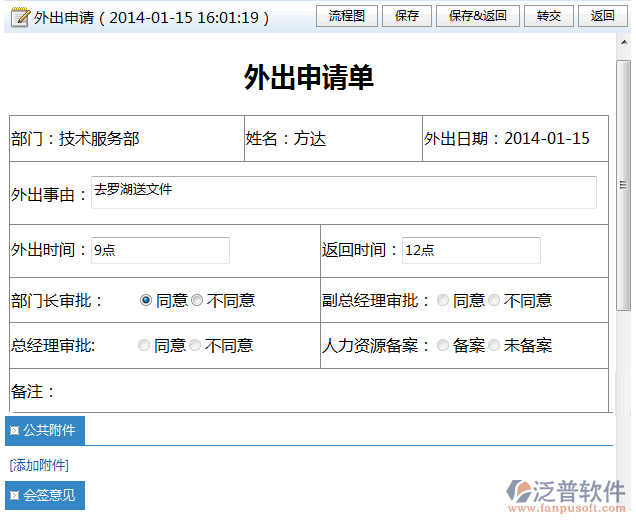This screenshot has width=636, height=524.
Task: Click the 转交 forward button
Action: (x=548, y=16)
